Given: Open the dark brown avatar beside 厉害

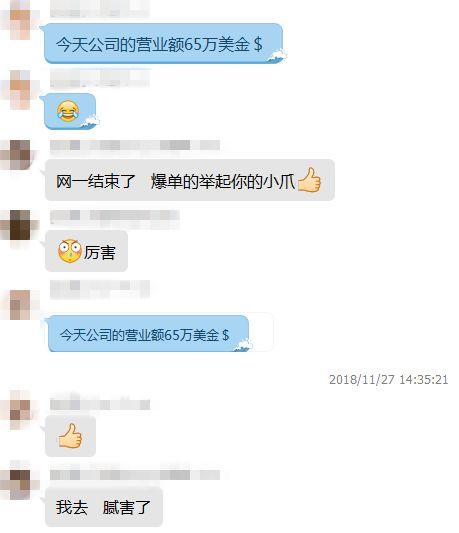Looking at the screenshot, I should click(19, 225).
